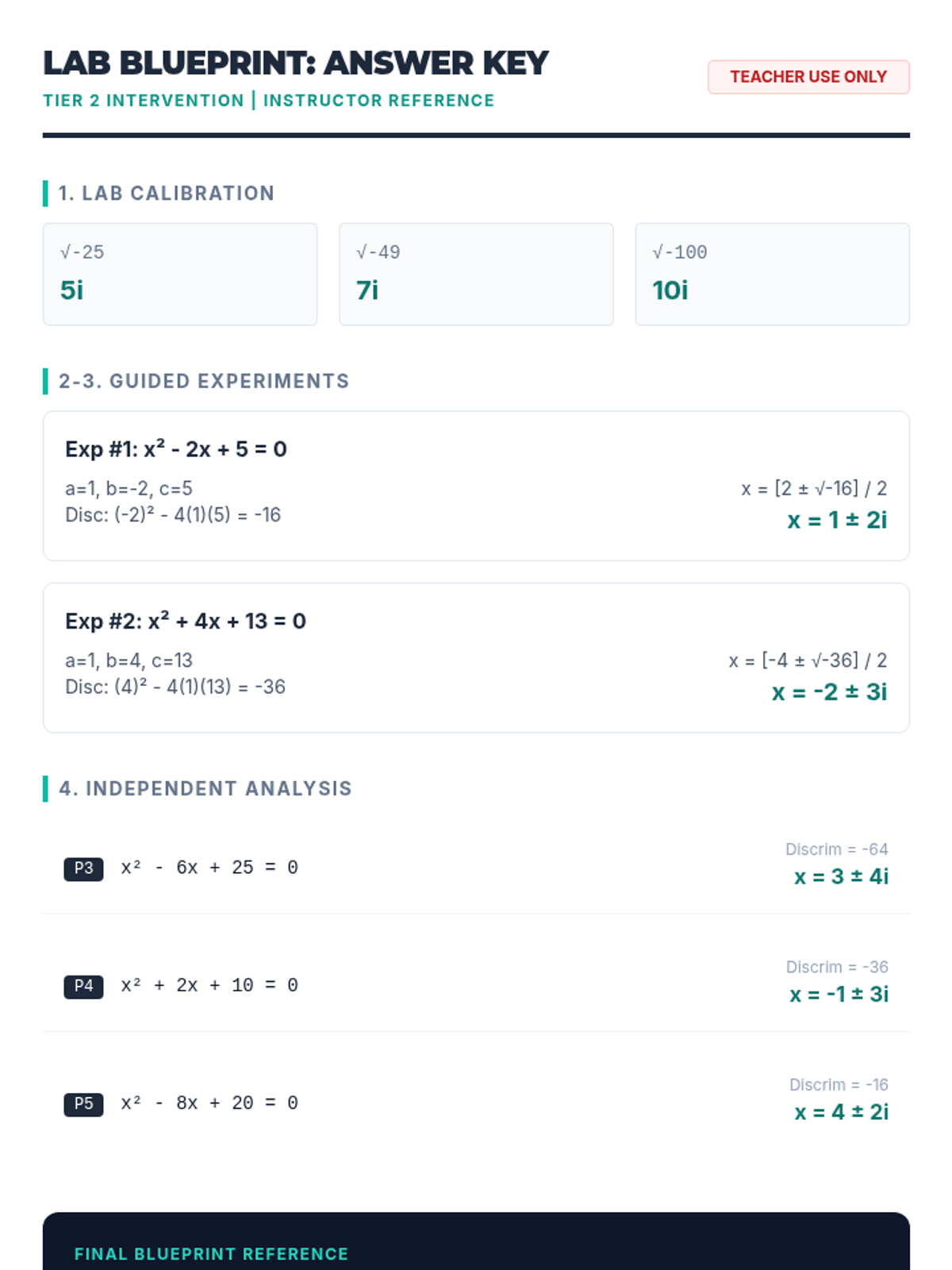This screenshot has height=1270, width=952.
Task: Click the P4 equation x² + 2x + 10 = 0
Action: coord(209,986)
